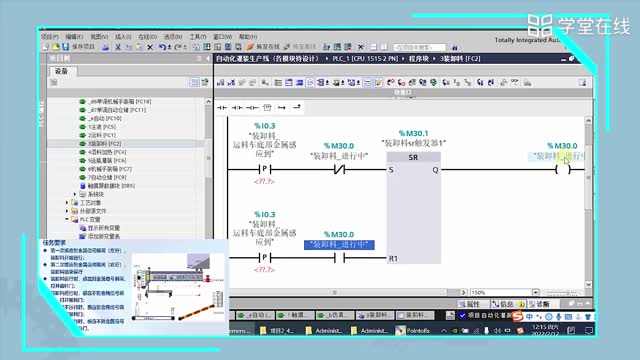Select 6机械手装箱 [FC7] in project tree
640x360 pixels.
[x=110, y=169]
